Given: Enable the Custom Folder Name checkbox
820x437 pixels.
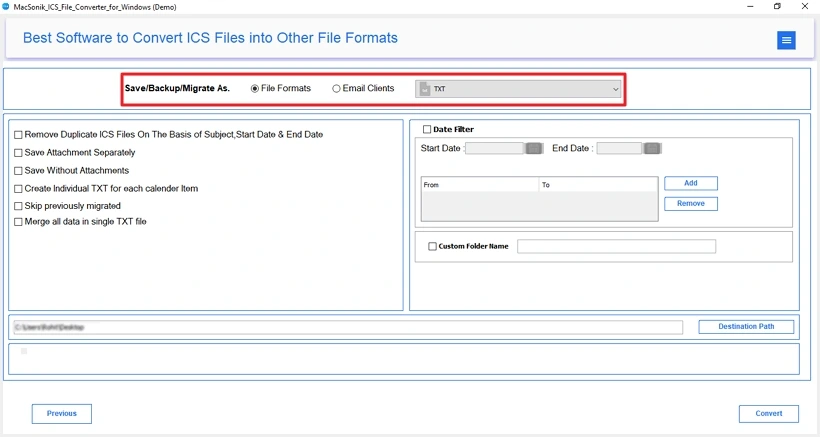Looking at the screenshot, I should click(432, 246).
